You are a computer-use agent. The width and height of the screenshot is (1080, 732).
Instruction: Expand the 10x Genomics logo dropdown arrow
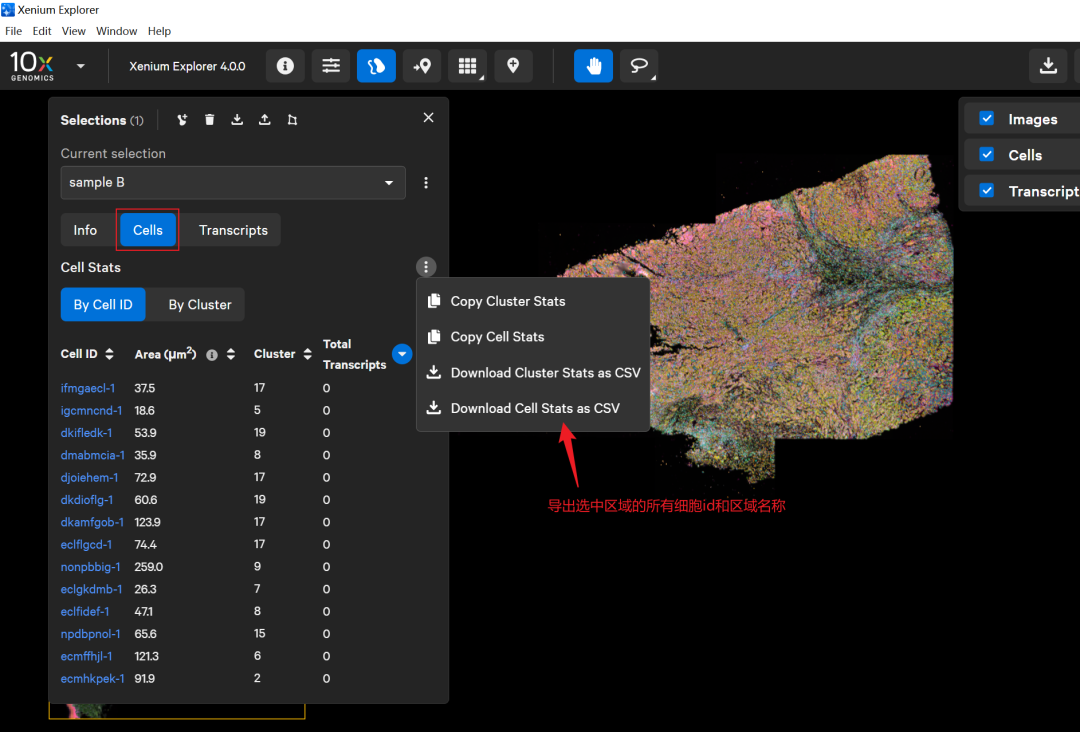pos(81,67)
